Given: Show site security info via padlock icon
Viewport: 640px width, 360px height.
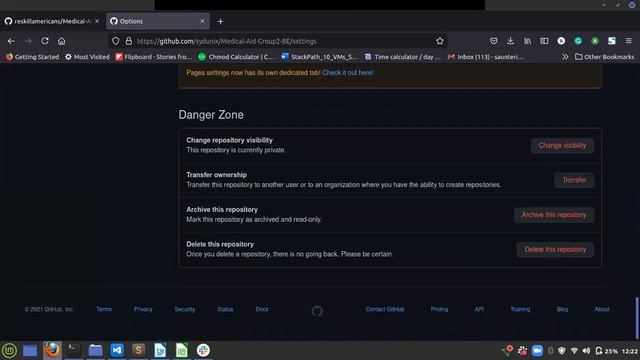Looking at the screenshot, I should point(129,41).
